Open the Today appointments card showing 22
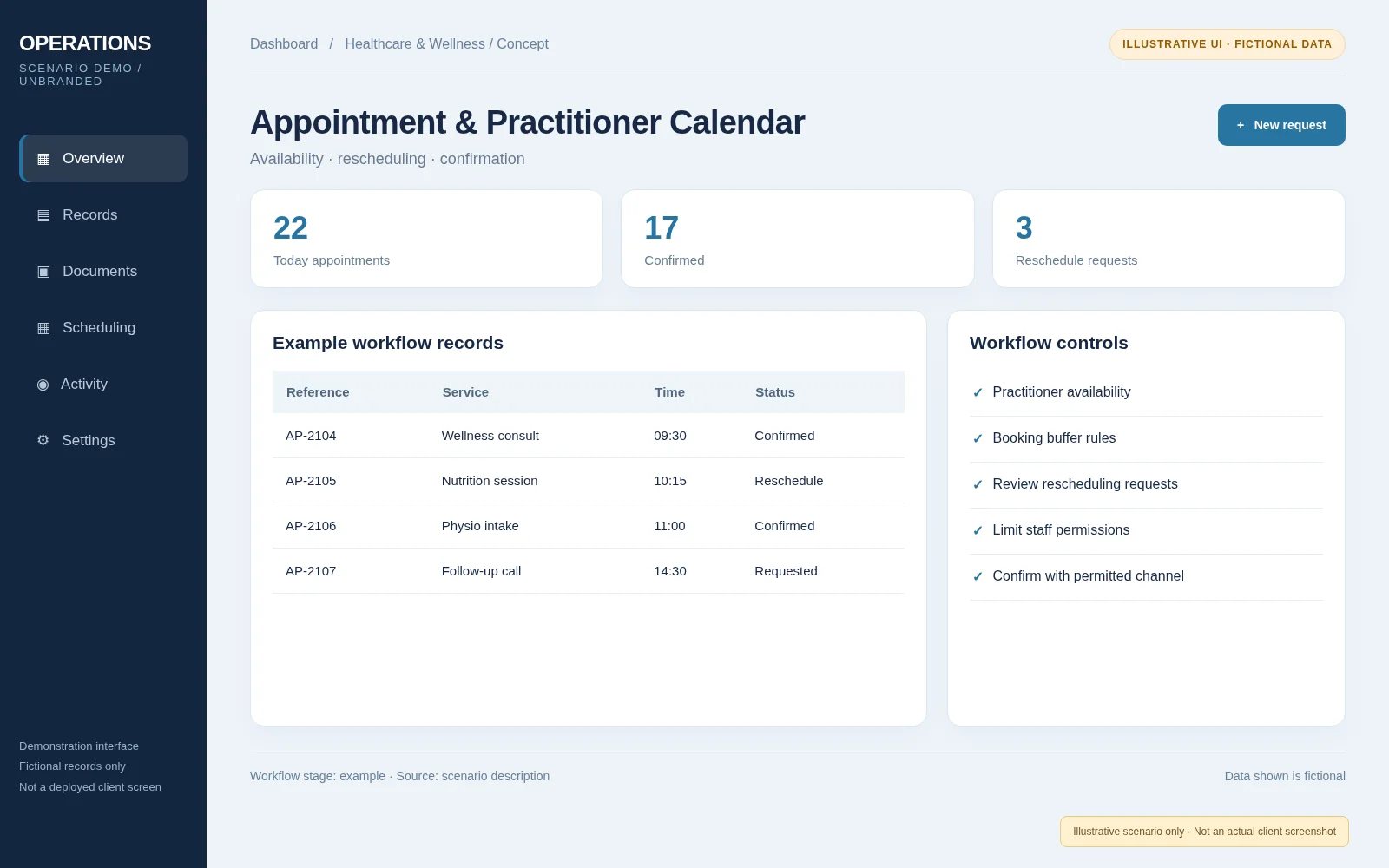The image size is (1389, 868). 426,239
